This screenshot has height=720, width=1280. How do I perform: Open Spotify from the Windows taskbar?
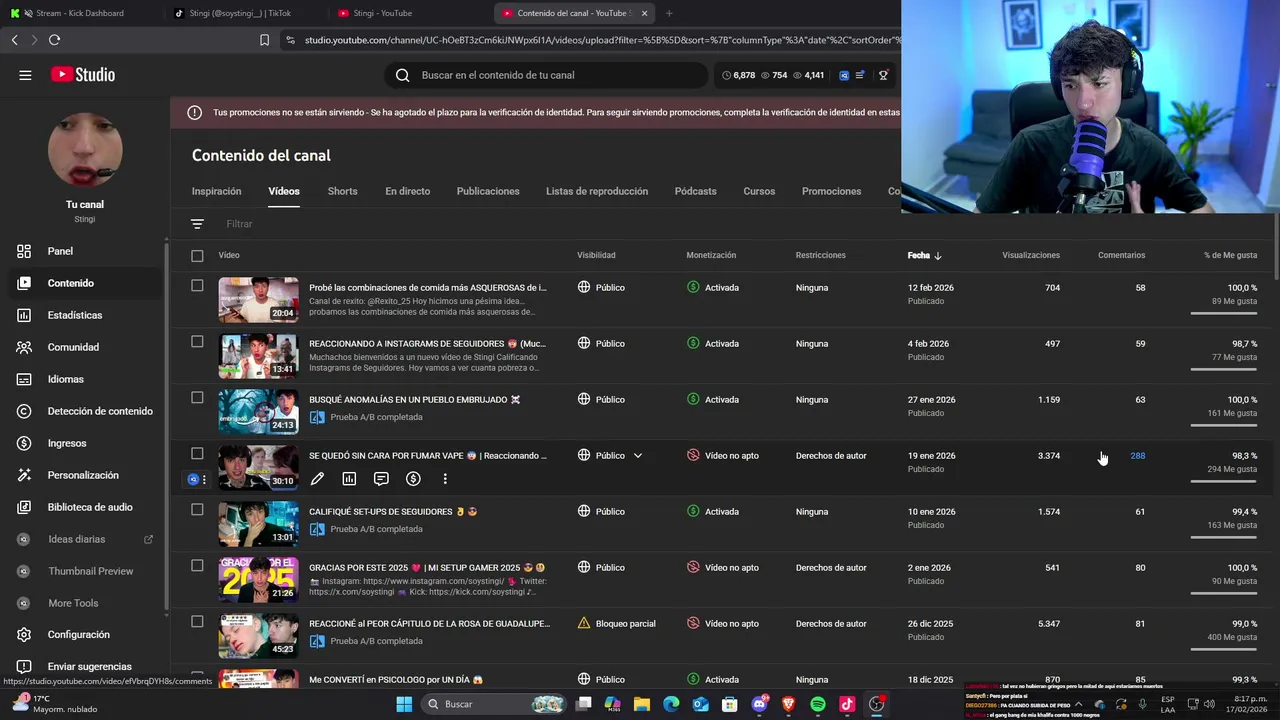click(x=818, y=704)
